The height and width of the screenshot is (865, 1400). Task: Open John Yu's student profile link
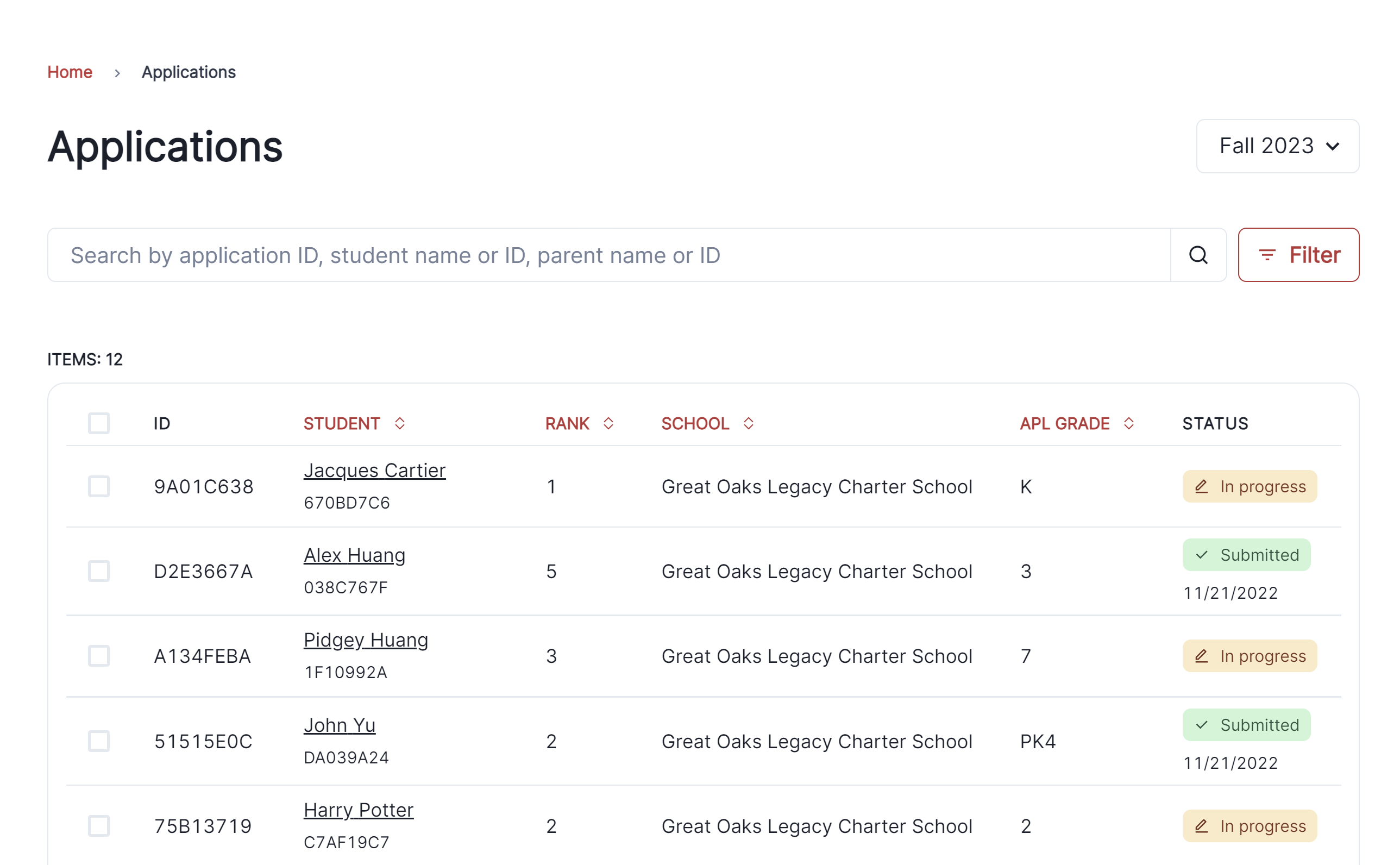click(339, 725)
